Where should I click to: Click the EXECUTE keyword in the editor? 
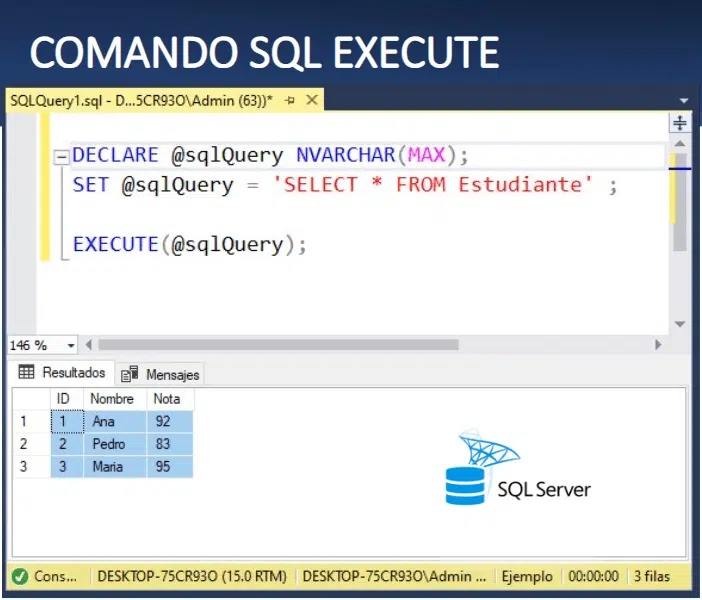pos(116,244)
